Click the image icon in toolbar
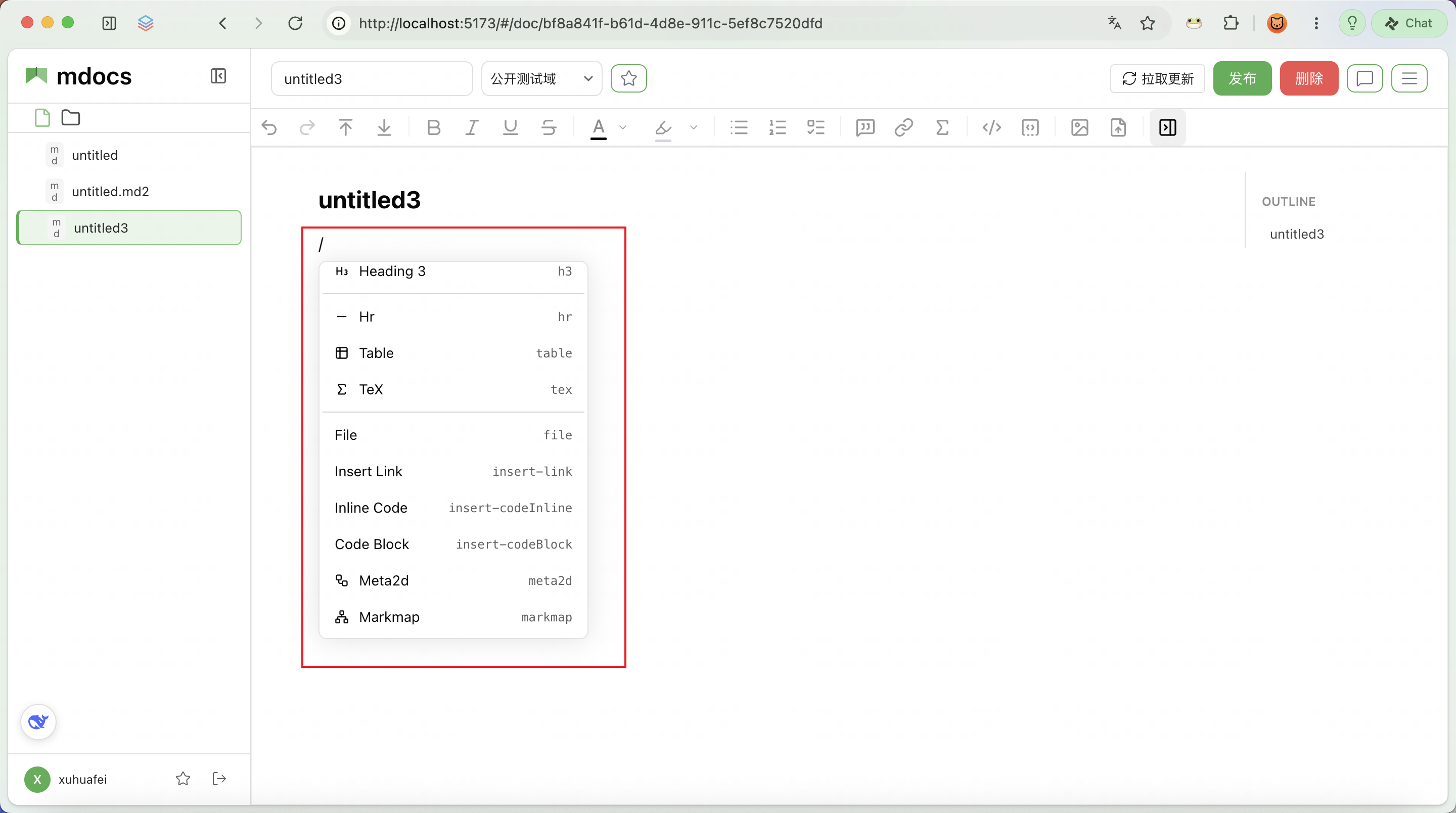This screenshot has height=813, width=1456. point(1079,128)
